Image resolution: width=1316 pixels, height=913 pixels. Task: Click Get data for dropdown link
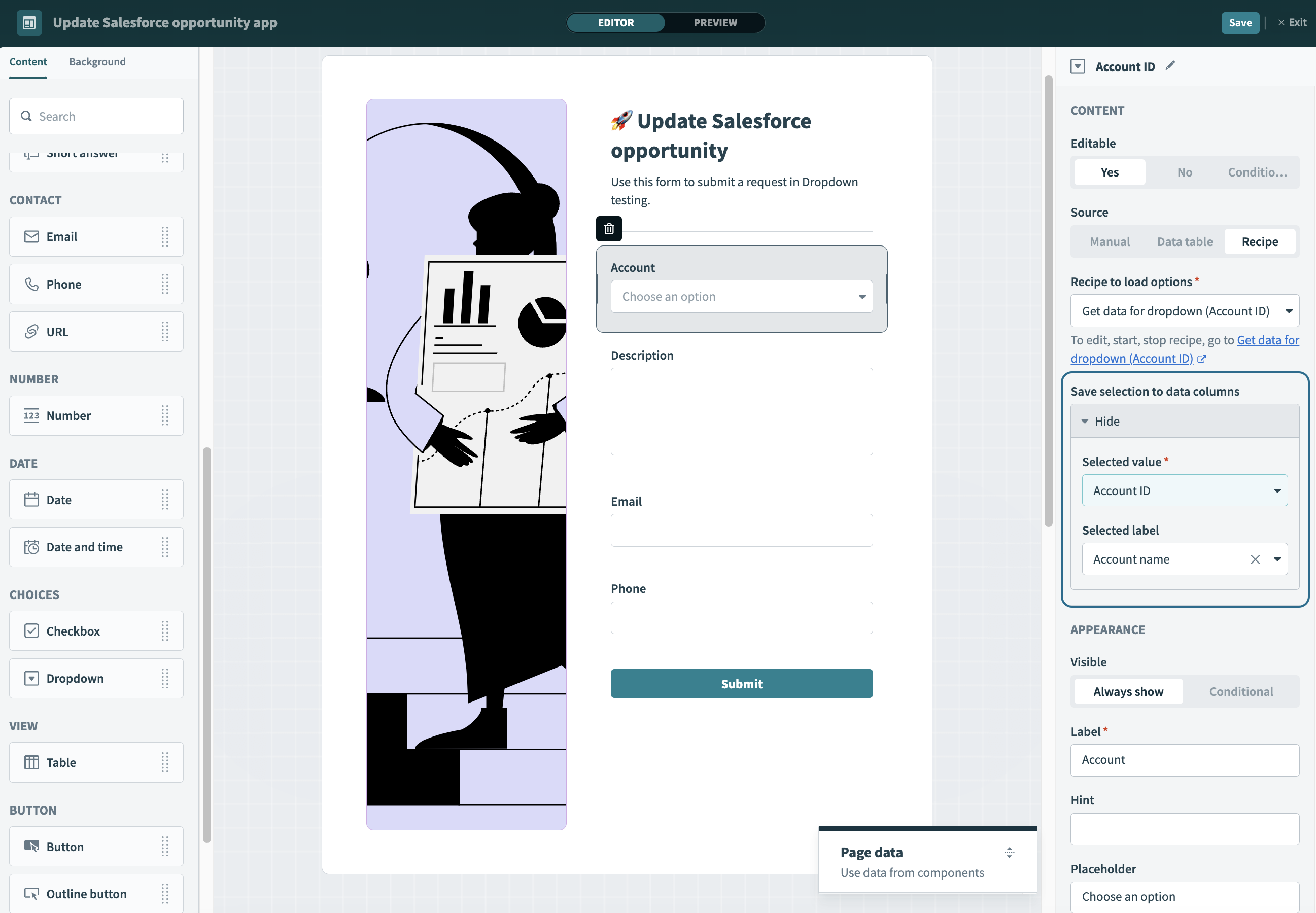click(1185, 349)
